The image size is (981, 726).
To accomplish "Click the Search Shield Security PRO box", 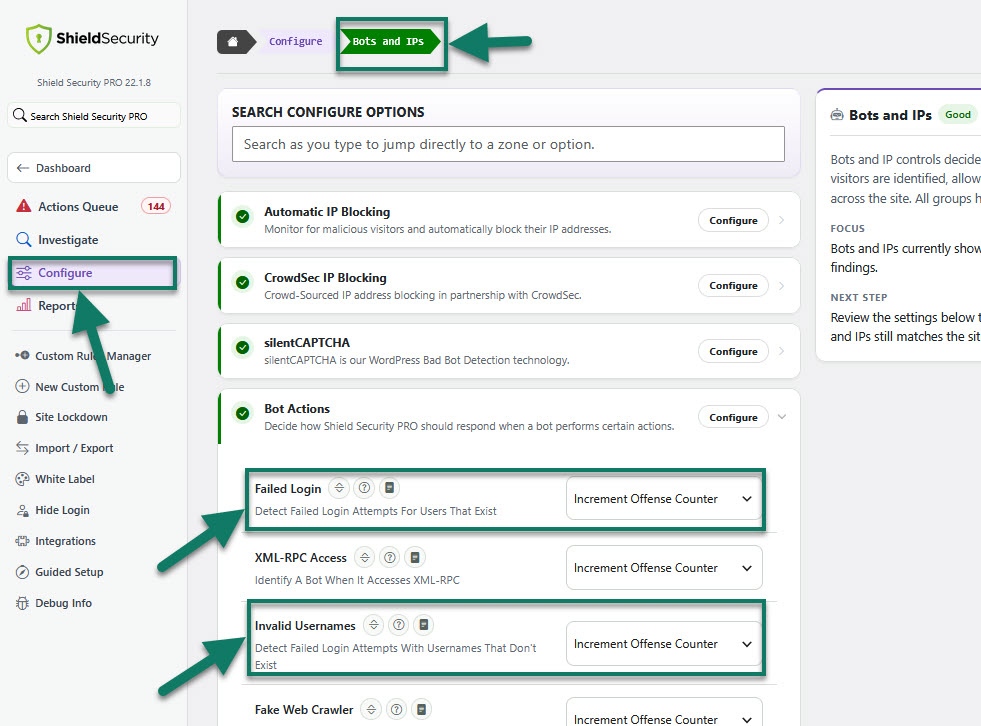I will tap(94, 116).
